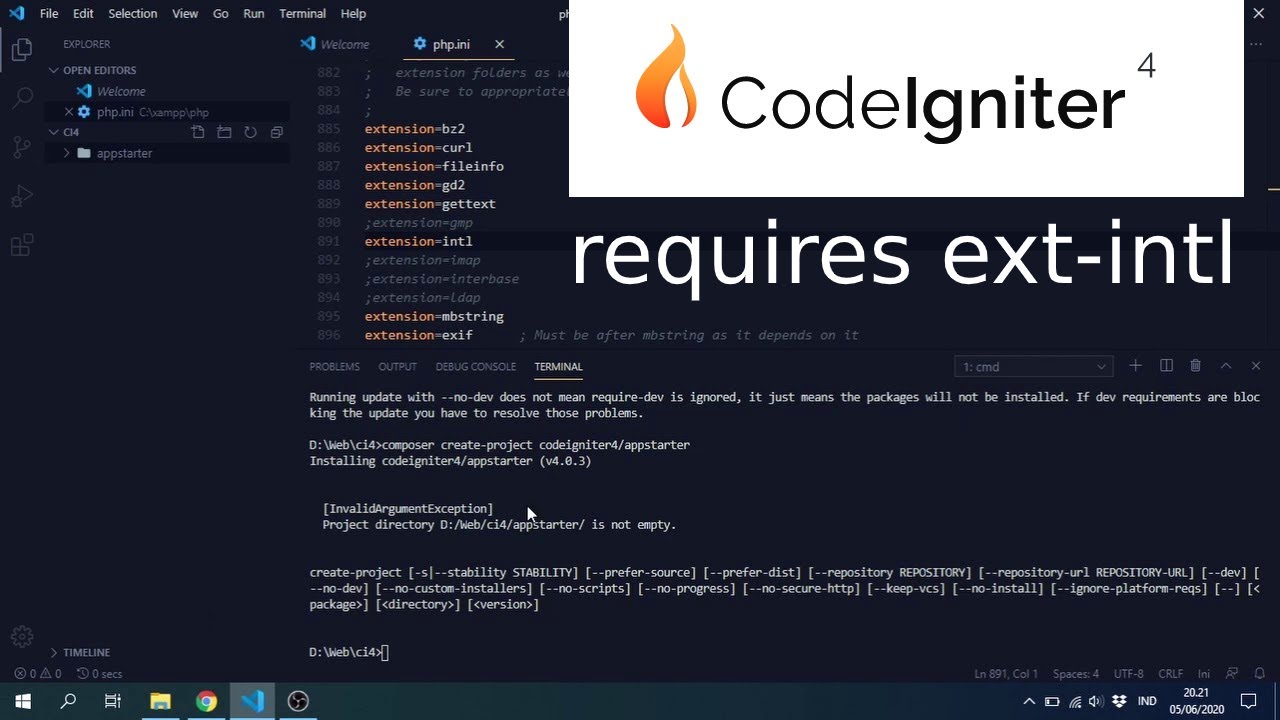The image size is (1280, 720).
Task: Open More Actions ellipsis in editor
Action: 1256,44
